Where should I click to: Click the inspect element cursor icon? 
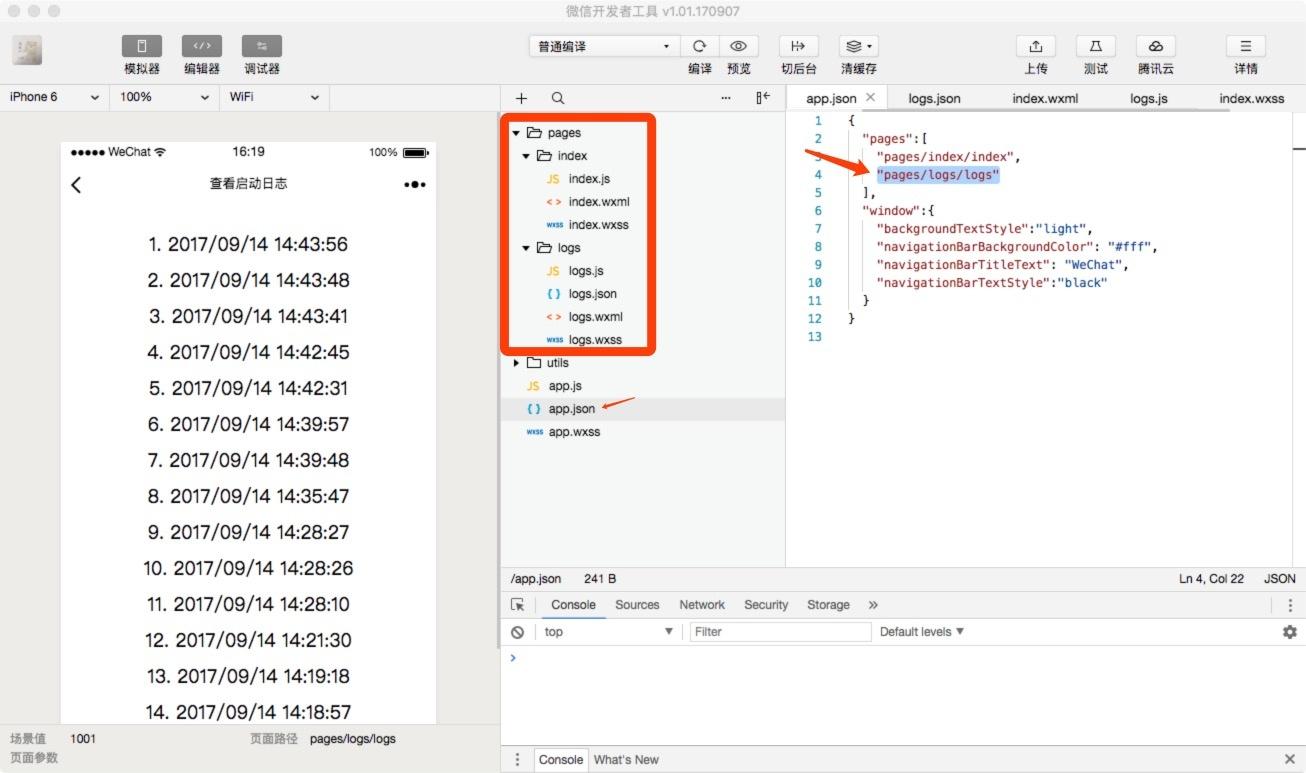click(x=517, y=605)
